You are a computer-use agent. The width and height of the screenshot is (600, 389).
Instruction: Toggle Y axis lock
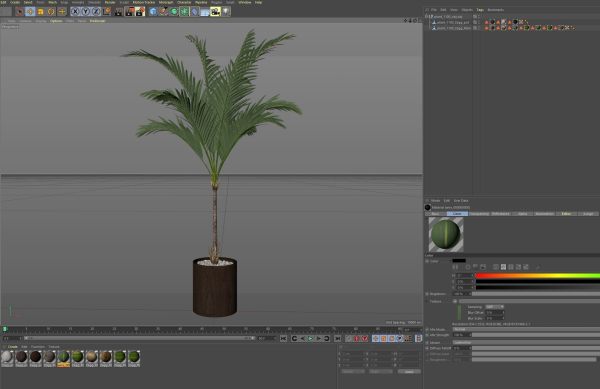pyautogui.click(x=85, y=12)
